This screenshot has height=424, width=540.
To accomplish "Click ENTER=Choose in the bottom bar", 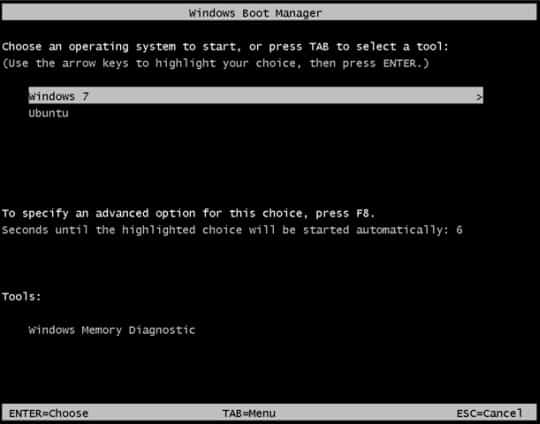I will [x=49, y=413].
